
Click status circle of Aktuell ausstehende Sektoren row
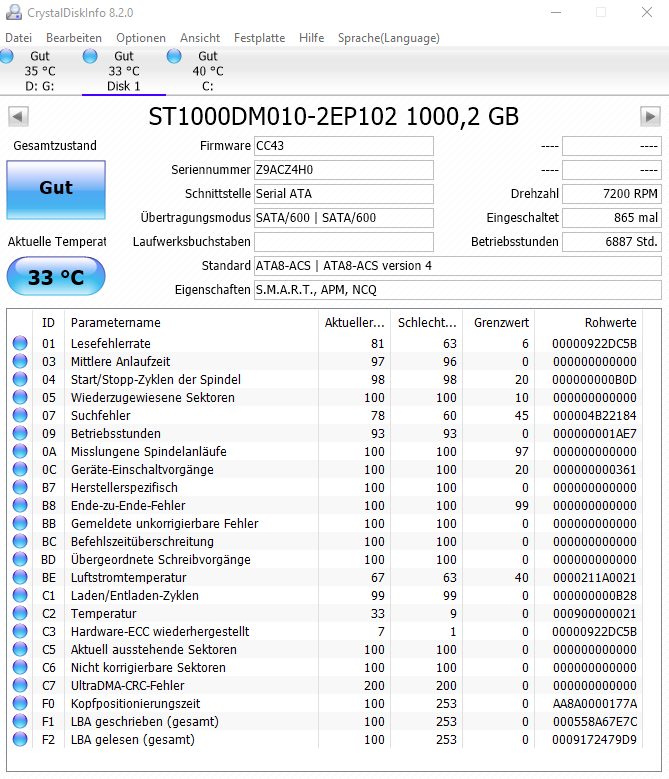(x=20, y=649)
